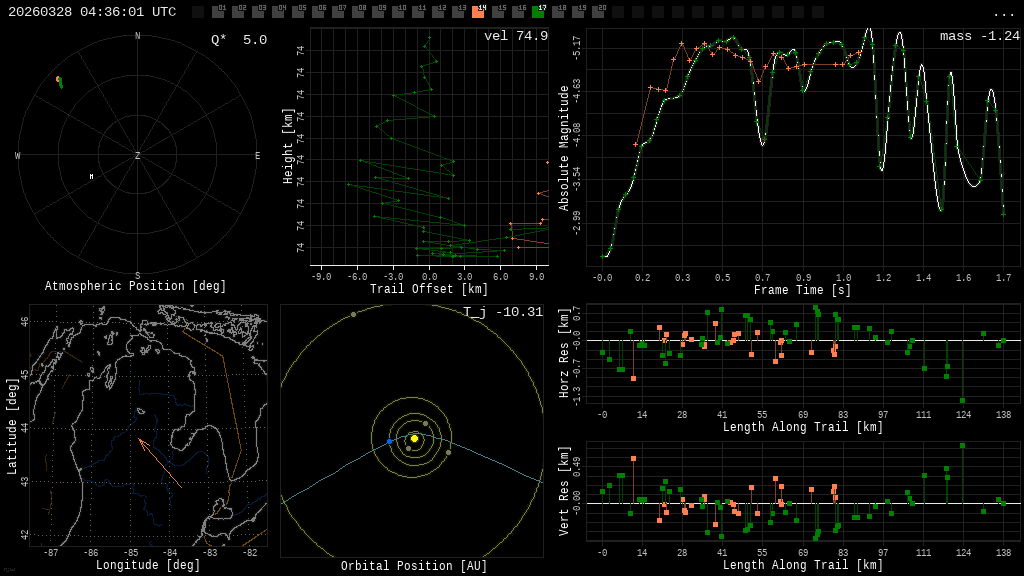Viewport: 1024px width, 576px height.
Task: Select the blue Earth dot on the orbit
Action: point(390,441)
